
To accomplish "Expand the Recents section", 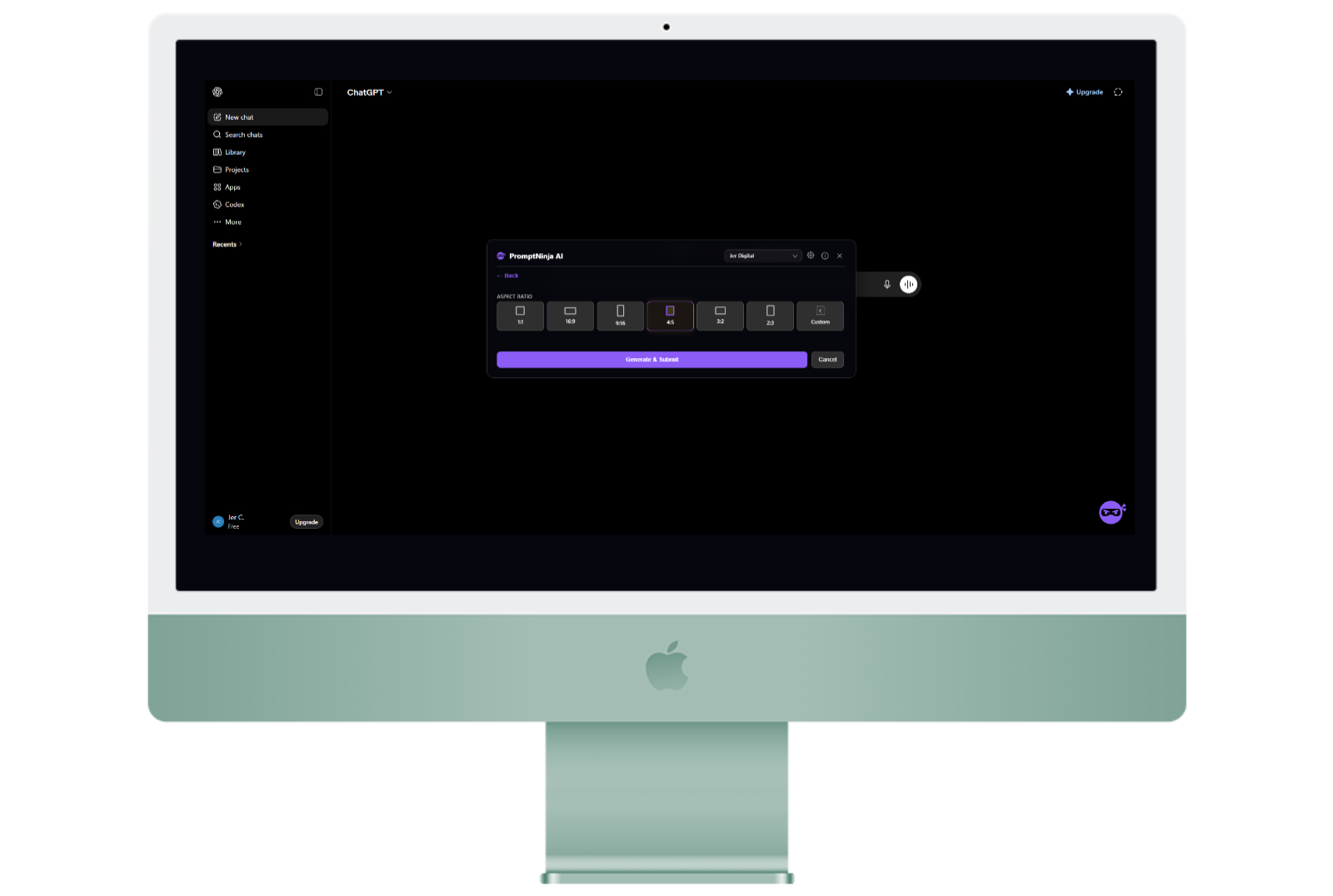I will click(227, 245).
